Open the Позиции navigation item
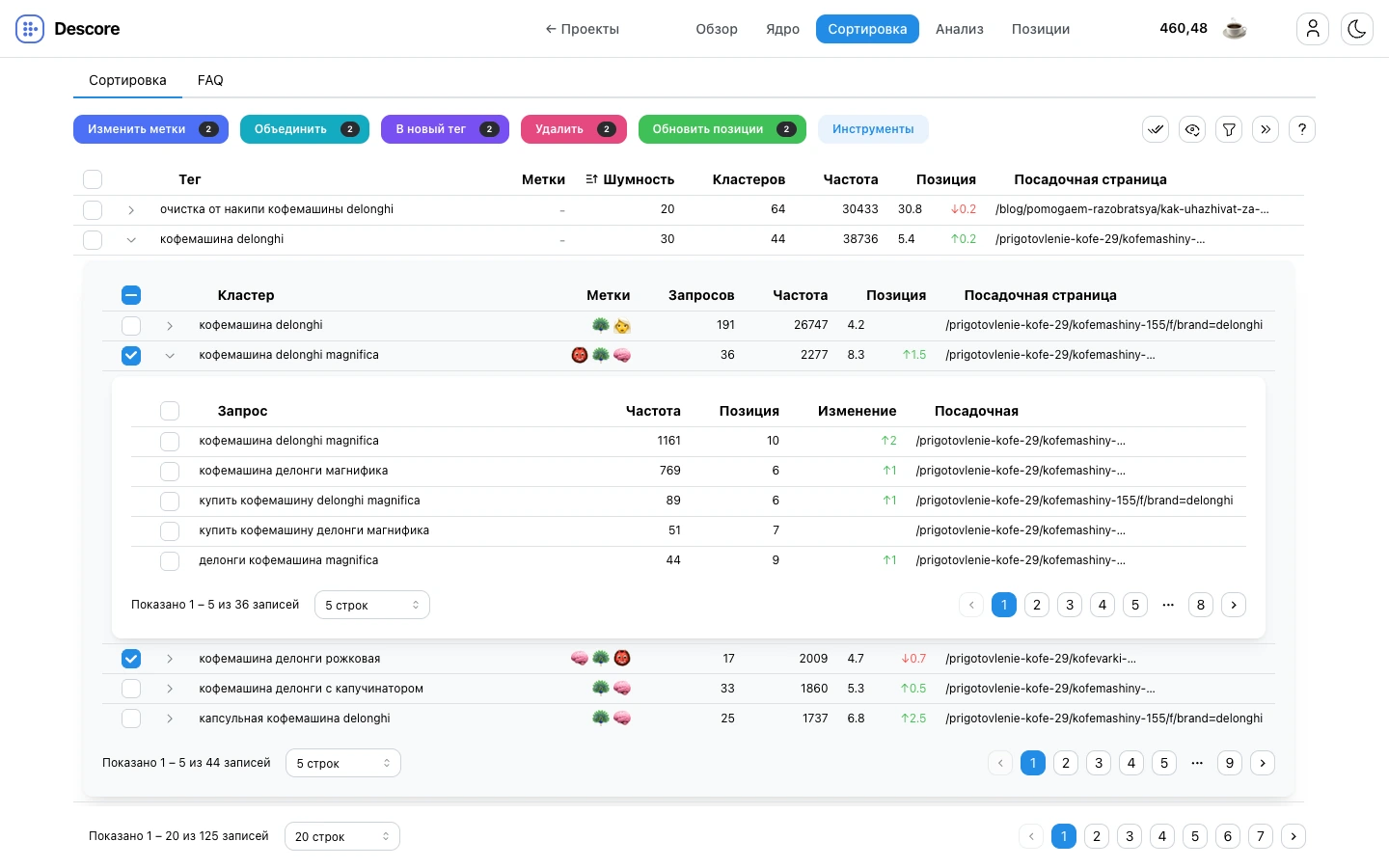This screenshot has height=868, width=1389. point(1041,29)
